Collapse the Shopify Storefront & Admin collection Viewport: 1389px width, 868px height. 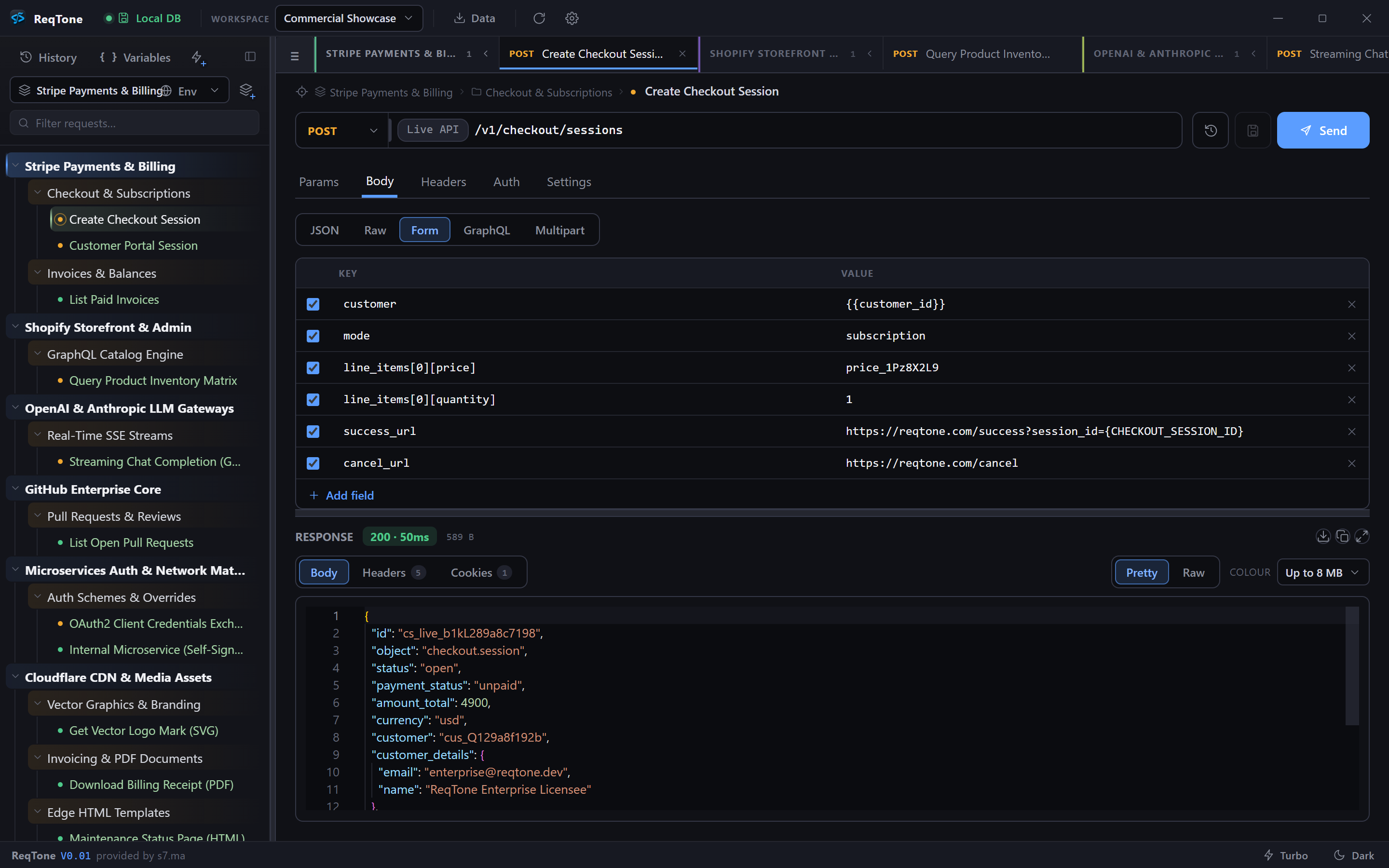(15, 326)
